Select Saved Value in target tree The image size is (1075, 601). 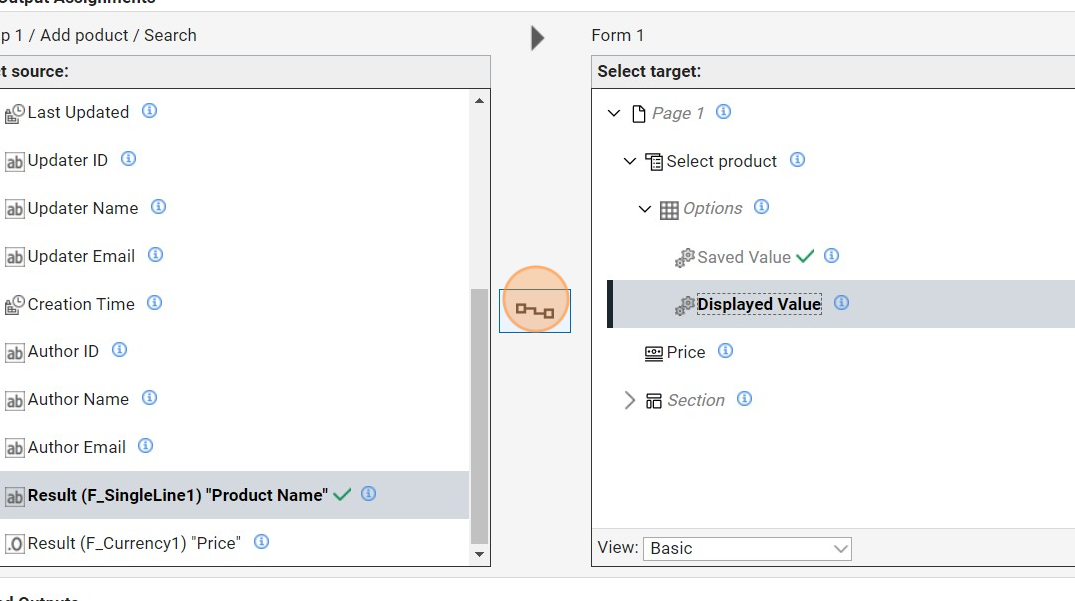743,257
